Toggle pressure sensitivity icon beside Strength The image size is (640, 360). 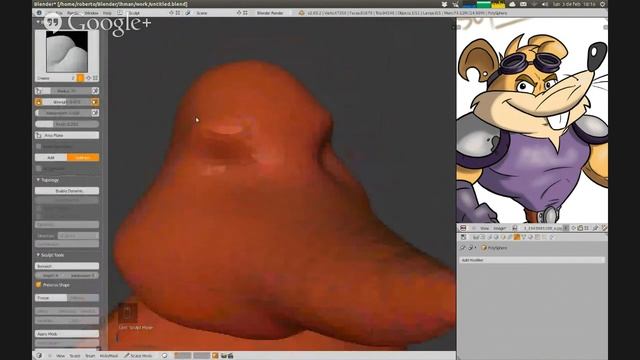[x=95, y=102]
